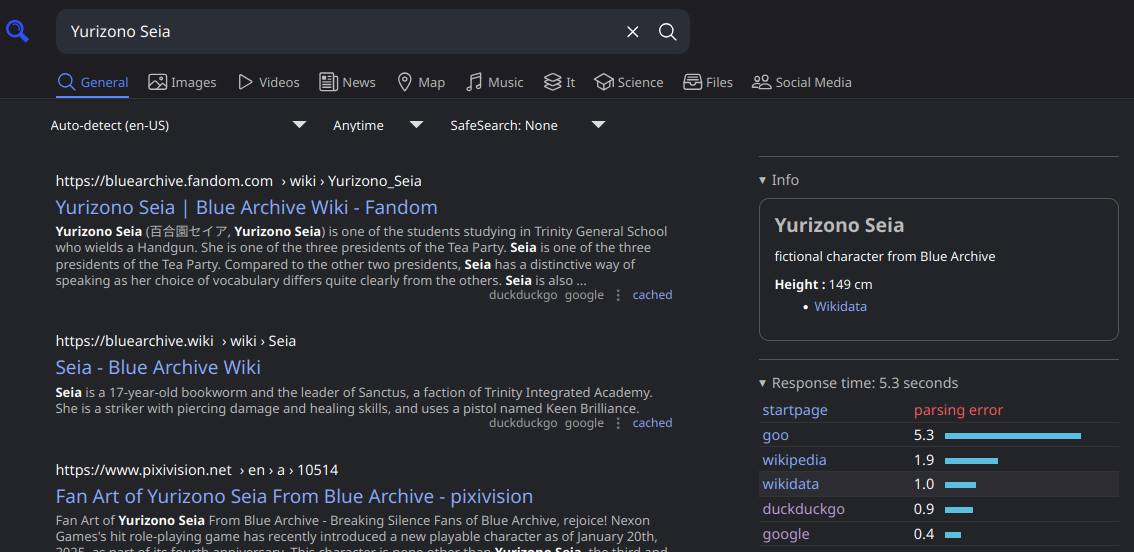Click the google engine name in response times
The image size is (1134, 552).
pos(785,535)
